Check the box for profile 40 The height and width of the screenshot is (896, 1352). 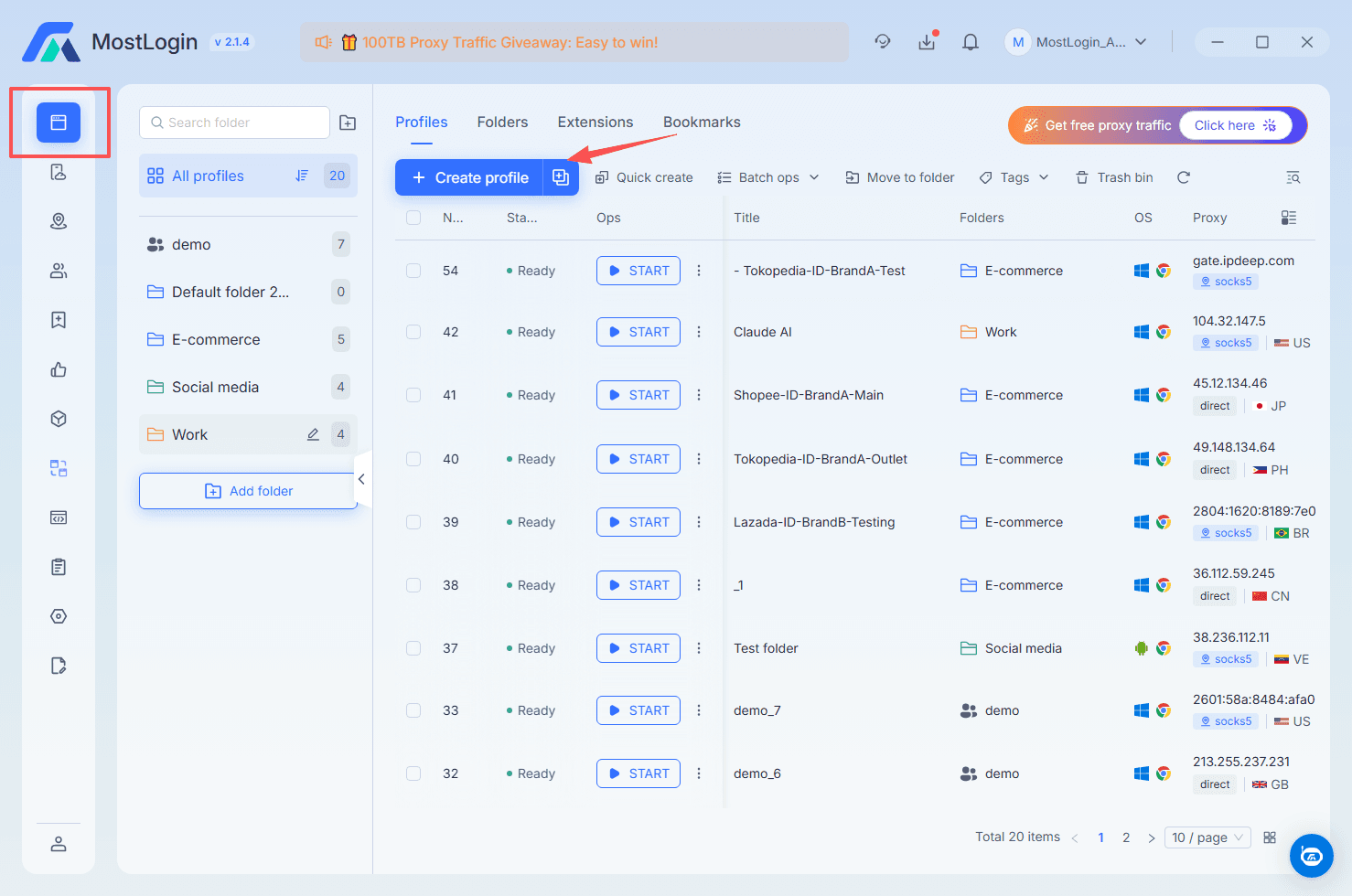(413, 459)
